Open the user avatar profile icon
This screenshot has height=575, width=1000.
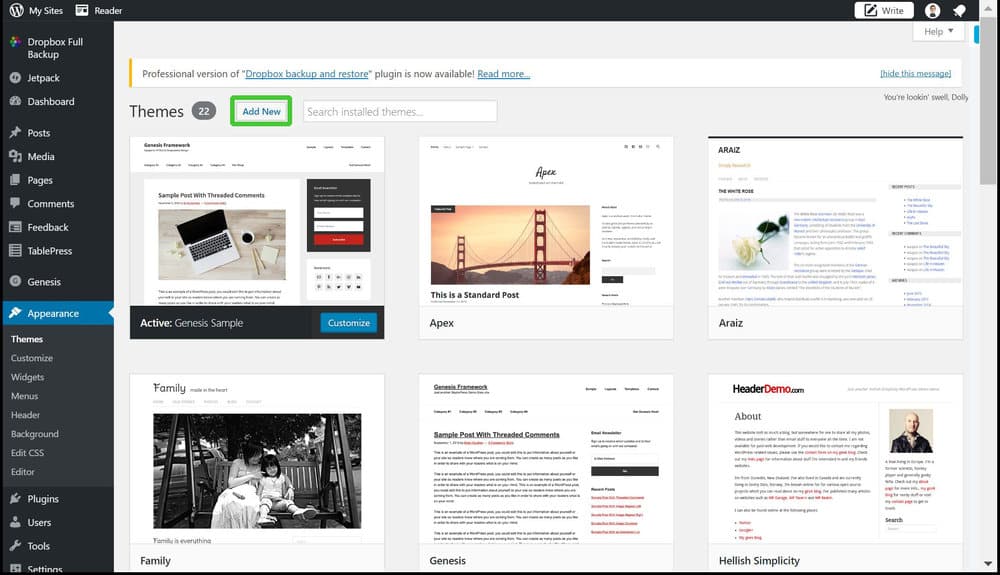click(x=932, y=10)
